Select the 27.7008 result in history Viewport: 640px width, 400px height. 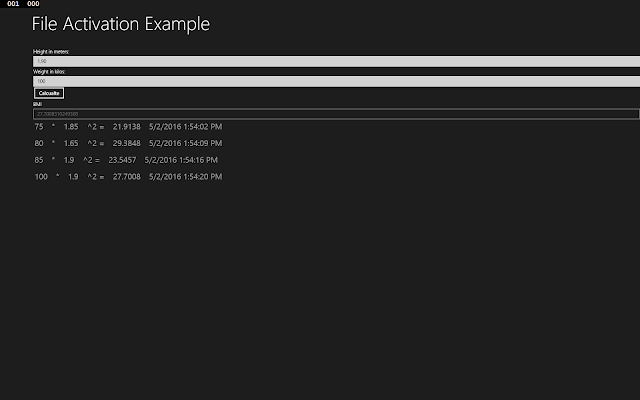pos(127,176)
